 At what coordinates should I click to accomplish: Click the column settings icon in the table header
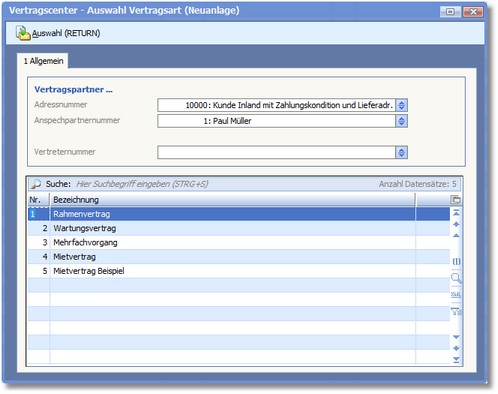click(x=455, y=200)
